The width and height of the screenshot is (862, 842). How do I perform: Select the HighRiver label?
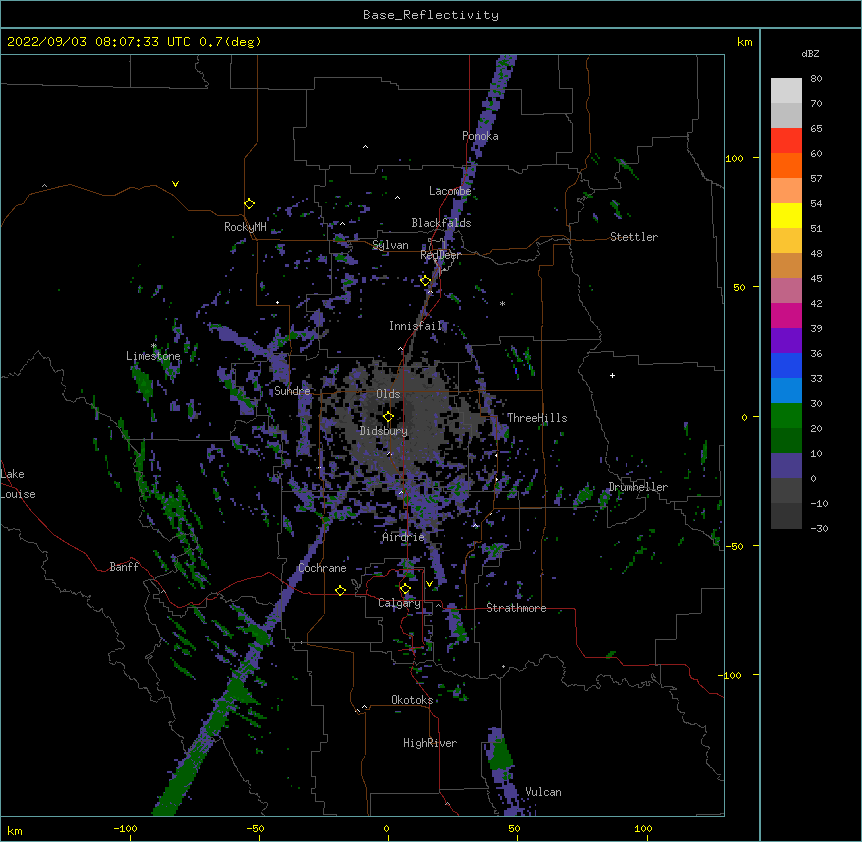430,743
